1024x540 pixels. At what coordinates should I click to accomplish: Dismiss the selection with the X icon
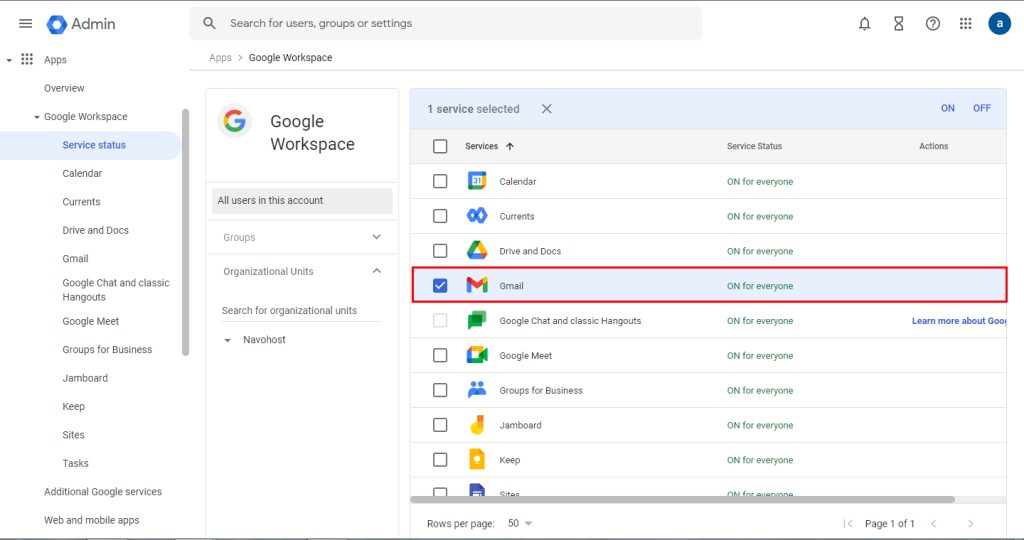(547, 109)
